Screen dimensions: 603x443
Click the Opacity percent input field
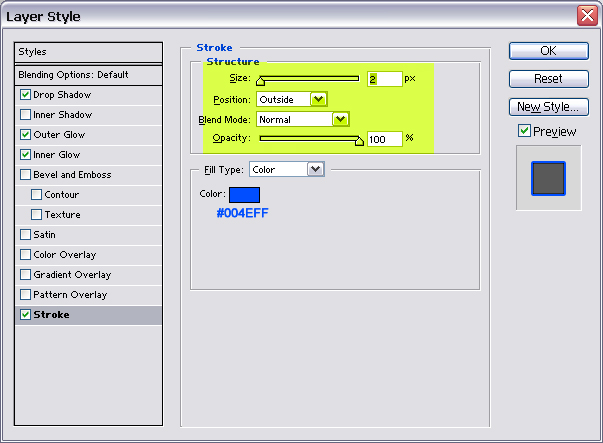[384, 139]
